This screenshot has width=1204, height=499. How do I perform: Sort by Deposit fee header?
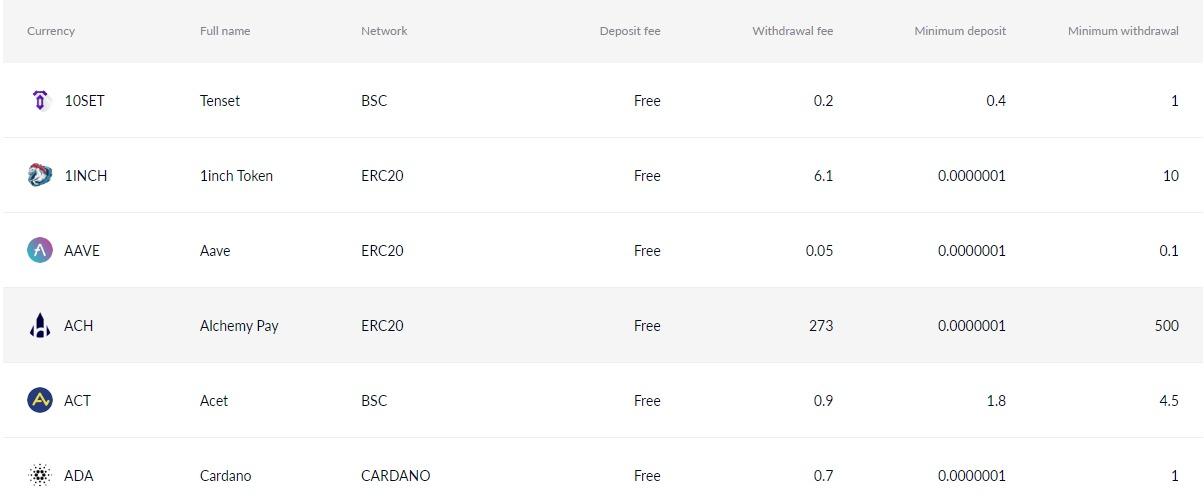(630, 31)
